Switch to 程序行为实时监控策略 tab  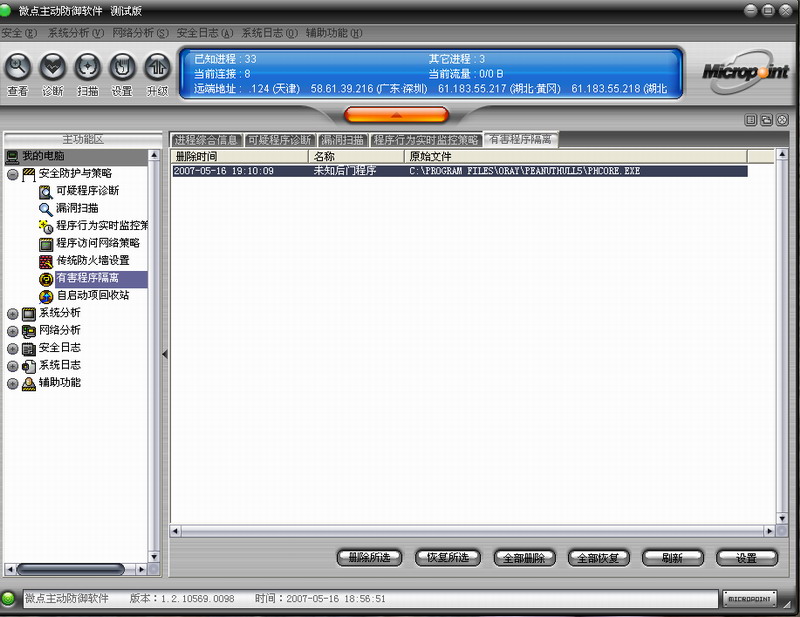426,140
